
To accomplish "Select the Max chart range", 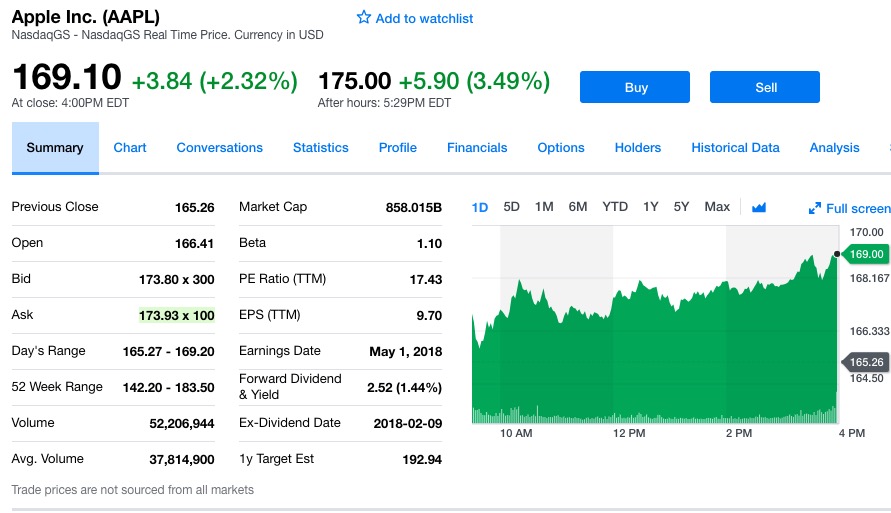I will click(x=717, y=207).
